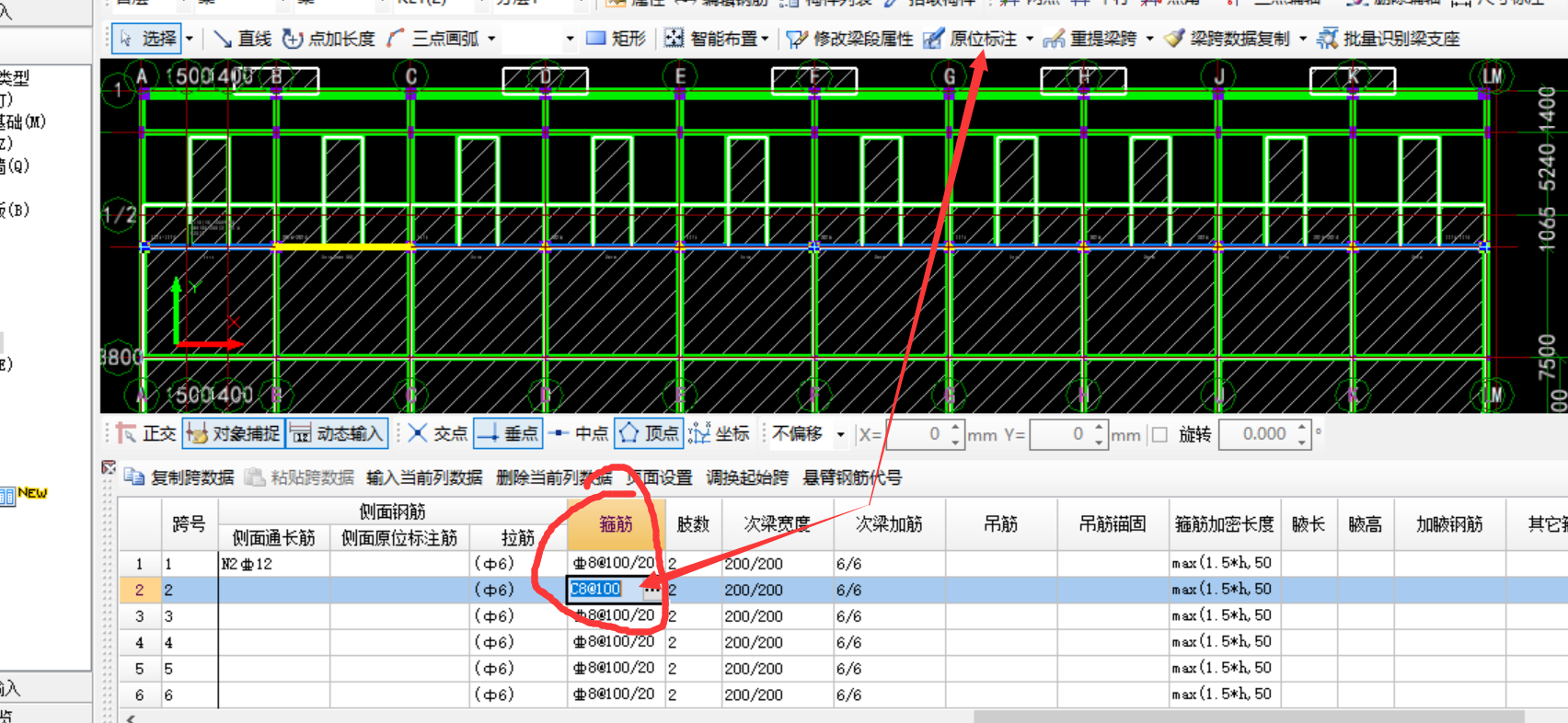Select the 侧面通长筋 column header
1568x723 pixels.
[x=274, y=538]
